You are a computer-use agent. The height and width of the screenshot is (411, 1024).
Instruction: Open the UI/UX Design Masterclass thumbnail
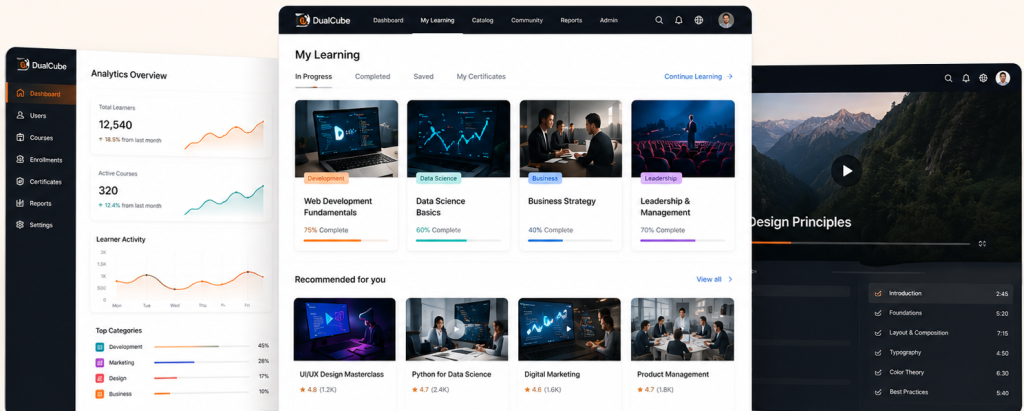pyautogui.click(x=345, y=329)
